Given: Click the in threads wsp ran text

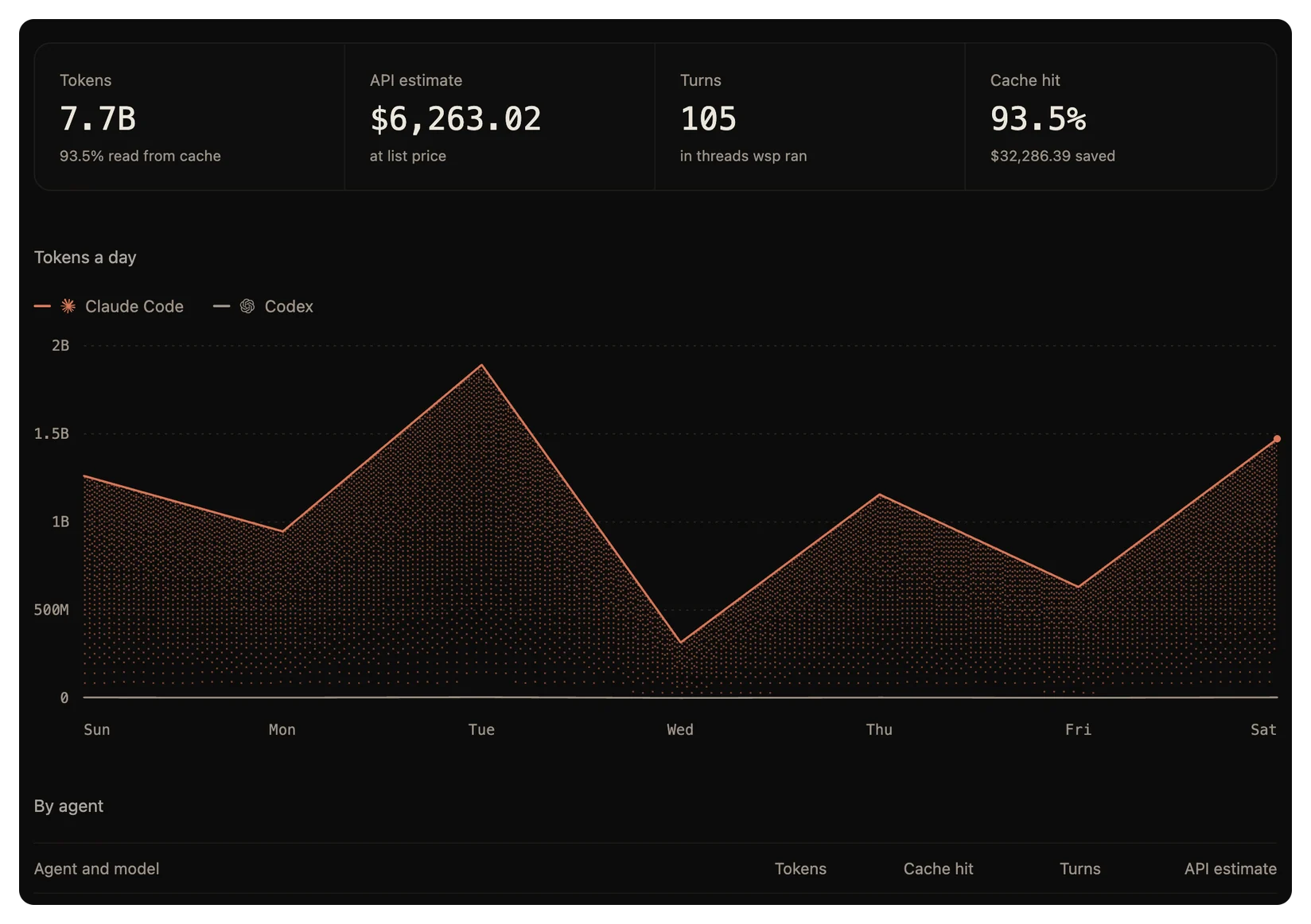Looking at the screenshot, I should (743, 156).
